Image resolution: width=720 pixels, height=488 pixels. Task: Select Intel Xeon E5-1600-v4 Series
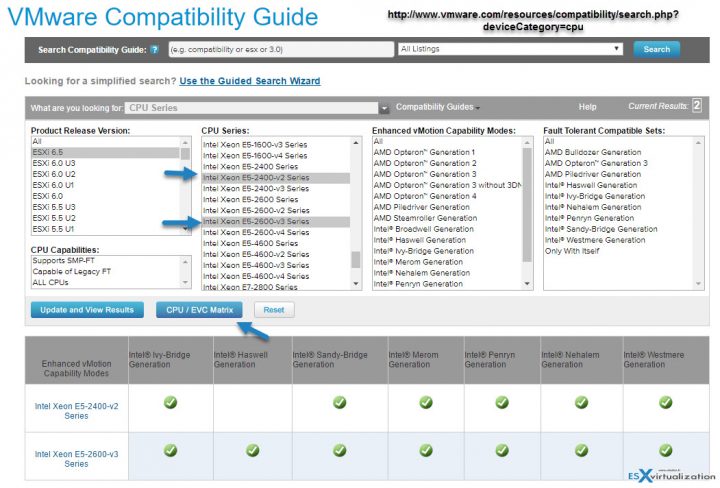[276, 156]
